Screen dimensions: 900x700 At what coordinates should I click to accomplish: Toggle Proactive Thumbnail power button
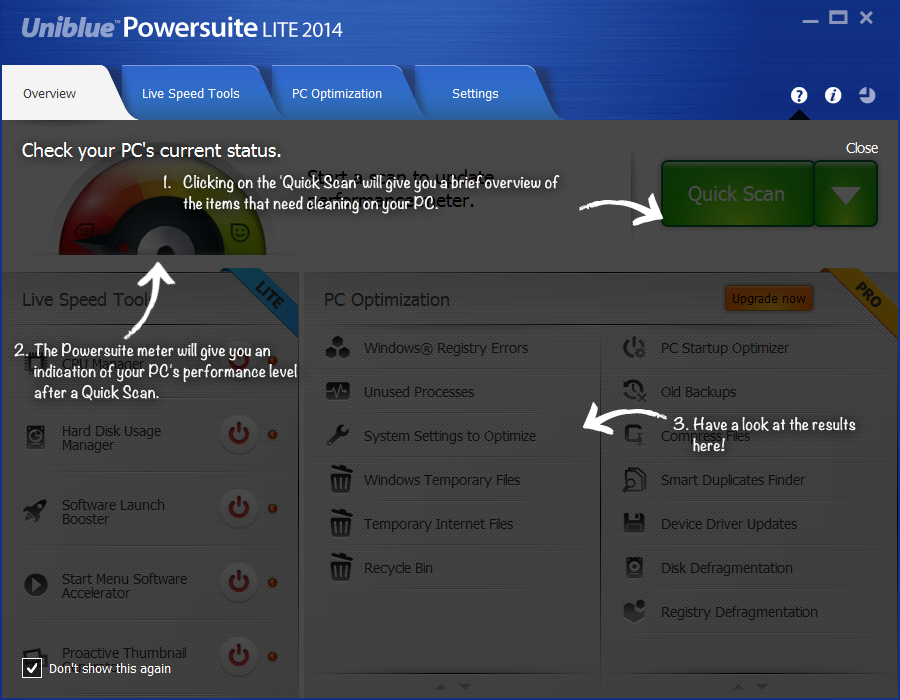click(239, 655)
